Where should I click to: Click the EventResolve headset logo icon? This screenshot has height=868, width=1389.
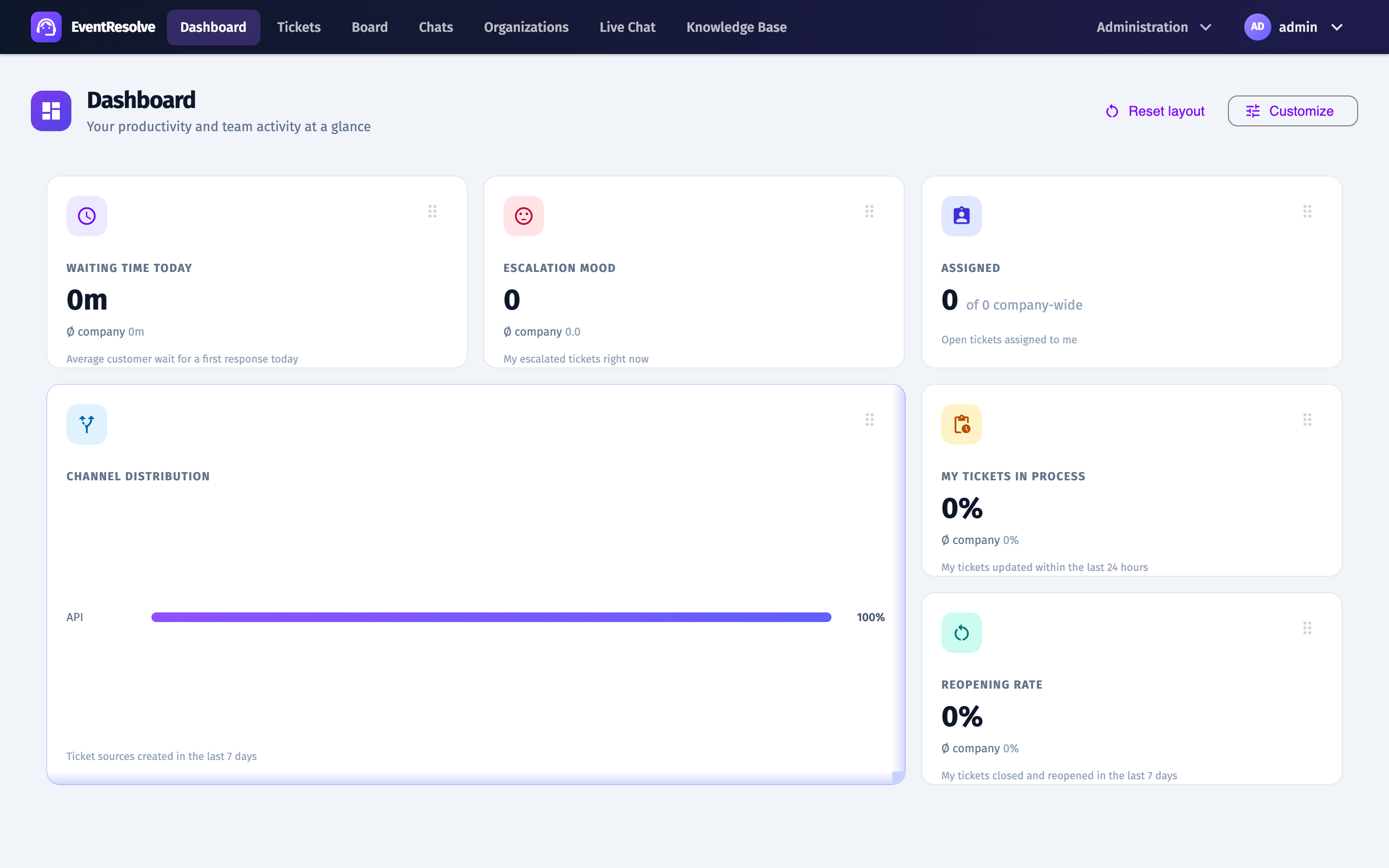46,27
